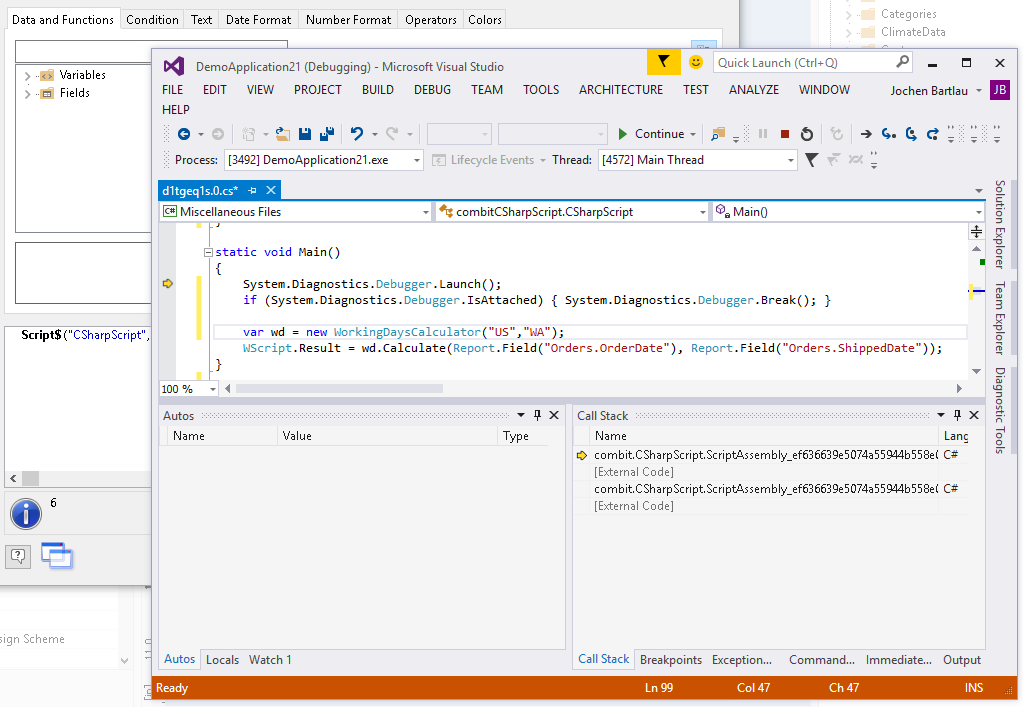Expand the Fields tree node
The height and width of the screenshot is (707, 1023).
27,94
